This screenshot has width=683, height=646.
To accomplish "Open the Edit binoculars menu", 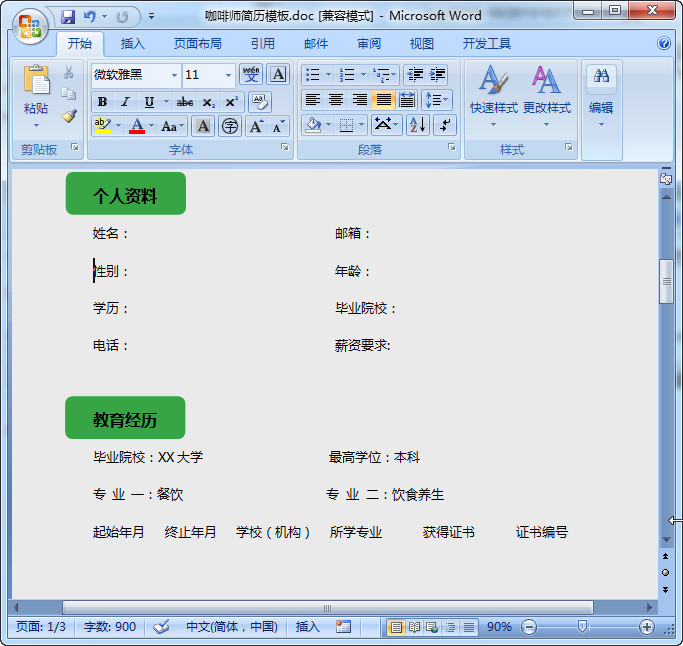I will click(x=601, y=95).
